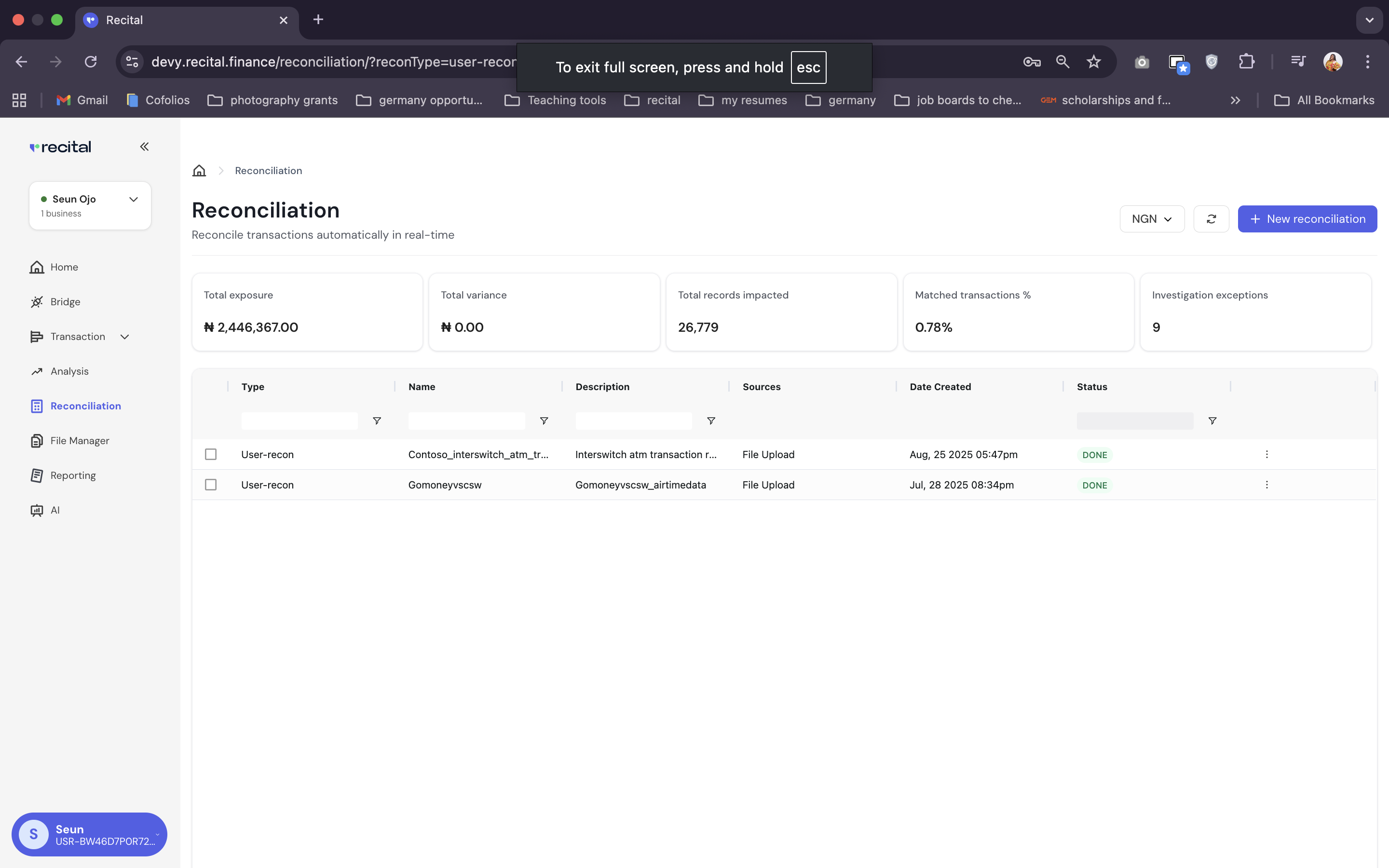The width and height of the screenshot is (1389, 868).
Task: Check the Gomoneyvscsw row checkbox
Action: pyautogui.click(x=211, y=485)
